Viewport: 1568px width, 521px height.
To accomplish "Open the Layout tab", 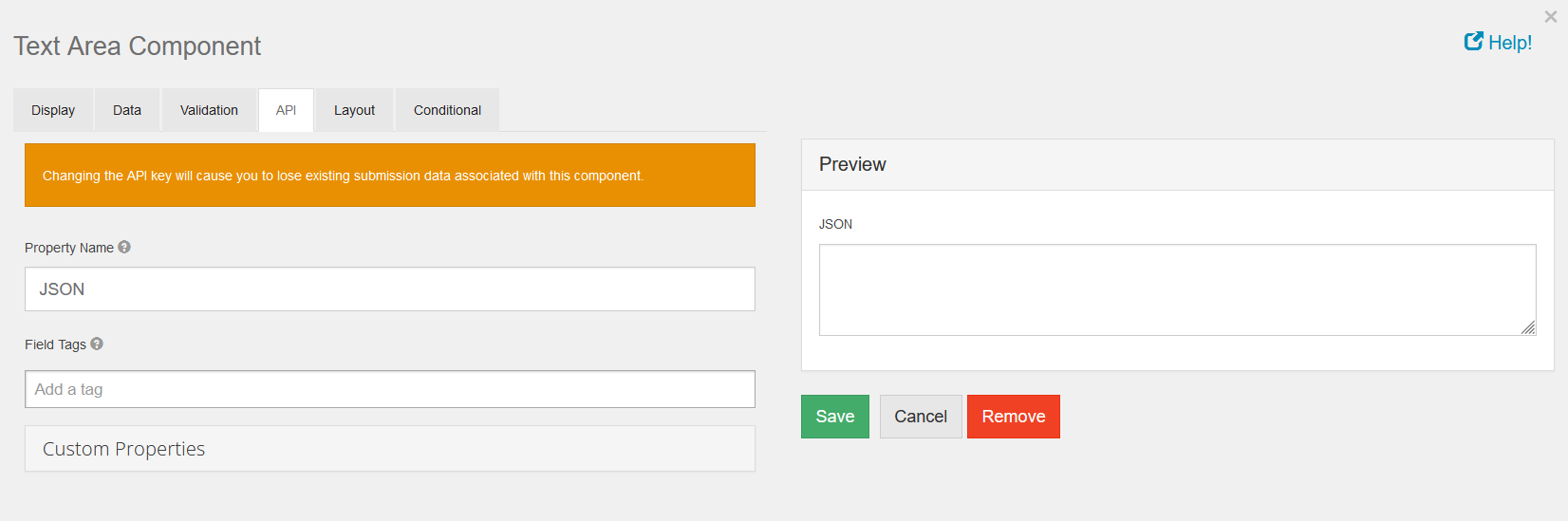I will point(354,110).
